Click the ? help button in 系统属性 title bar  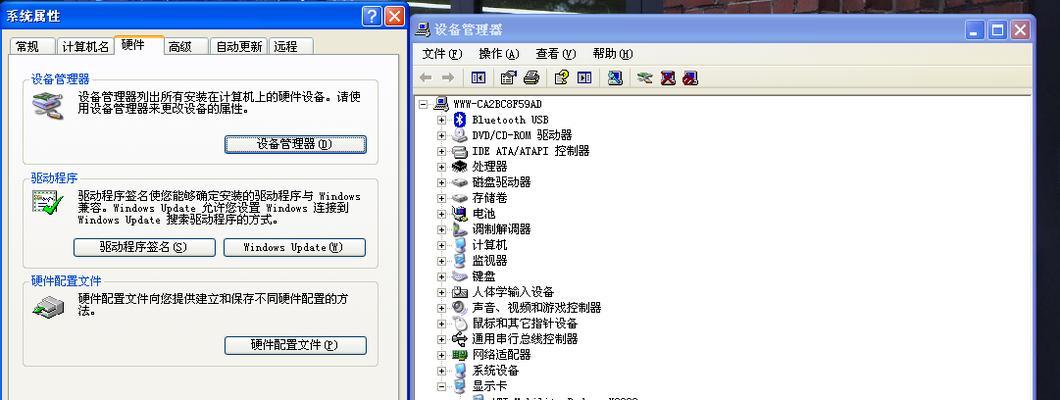click(x=371, y=16)
